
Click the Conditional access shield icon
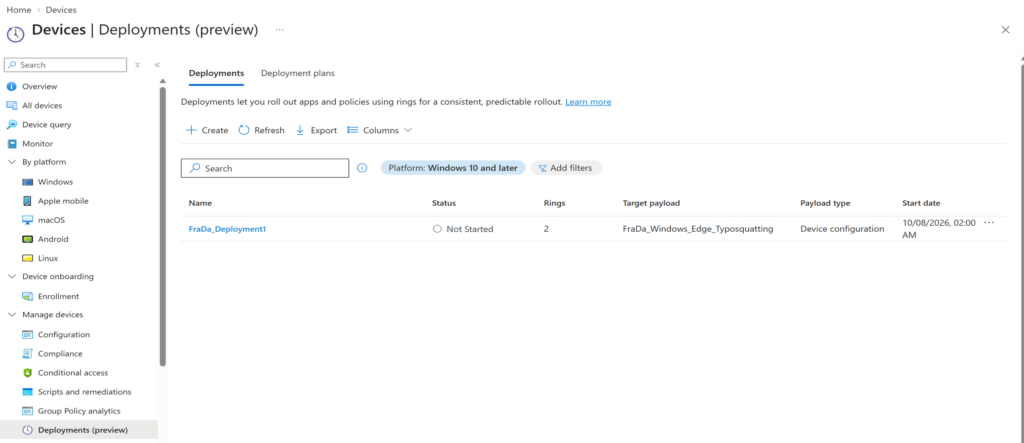click(27, 372)
